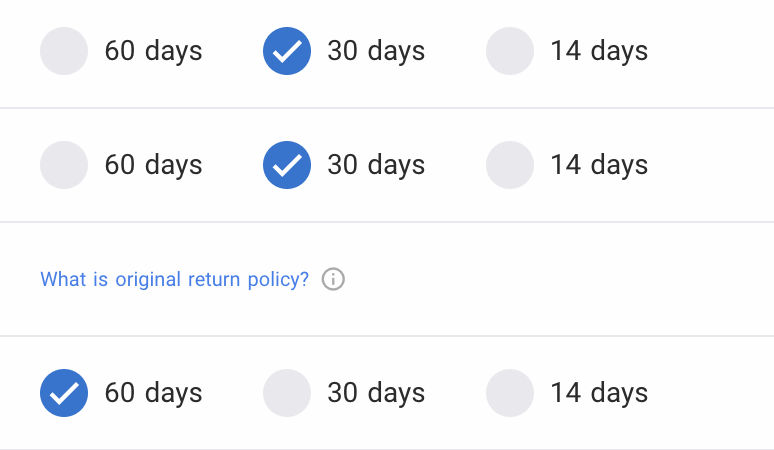
Task: Pick the 14 days radio circle in second row
Action: tap(510, 165)
